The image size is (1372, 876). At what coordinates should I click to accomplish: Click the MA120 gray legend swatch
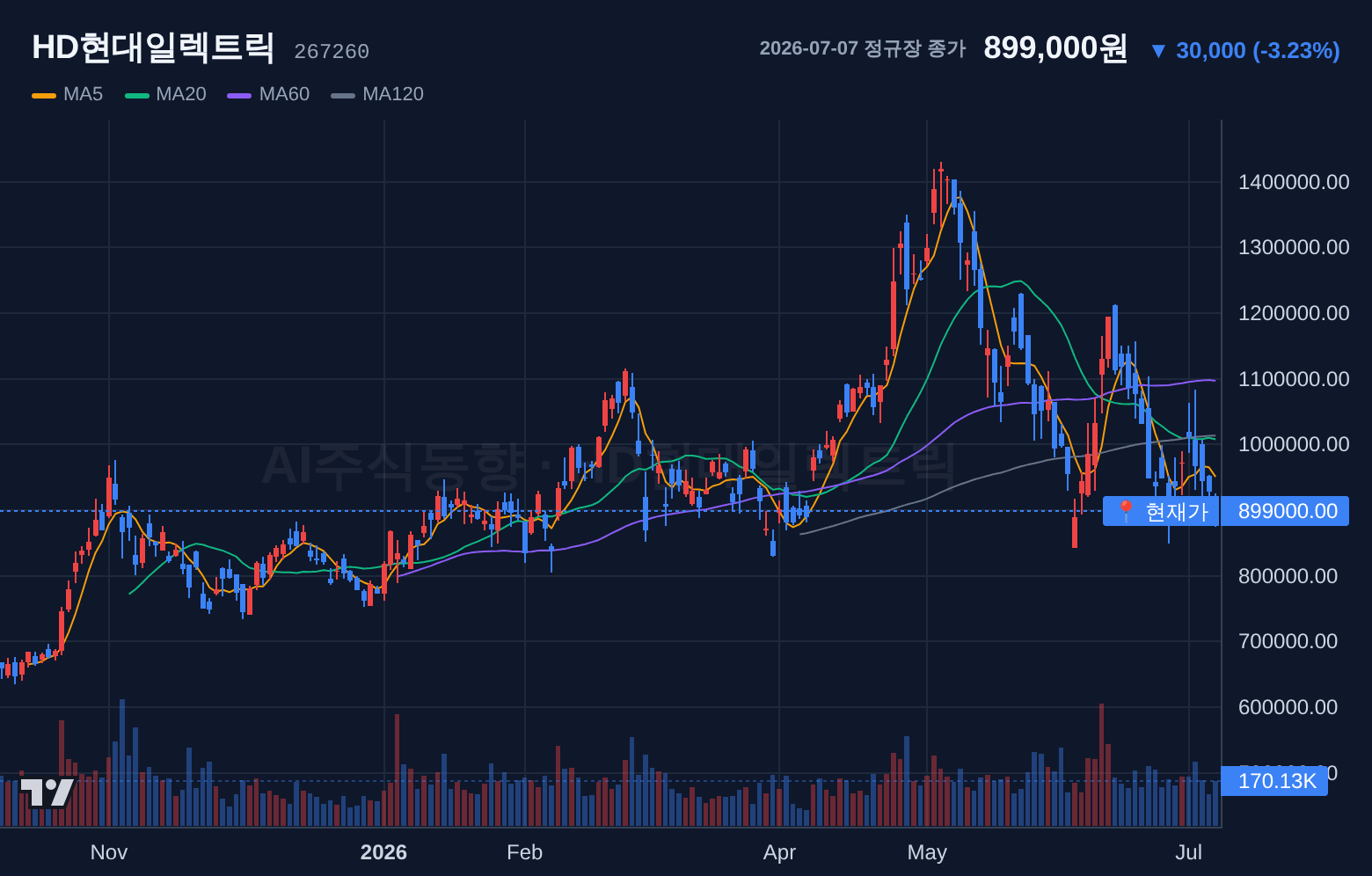click(343, 95)
